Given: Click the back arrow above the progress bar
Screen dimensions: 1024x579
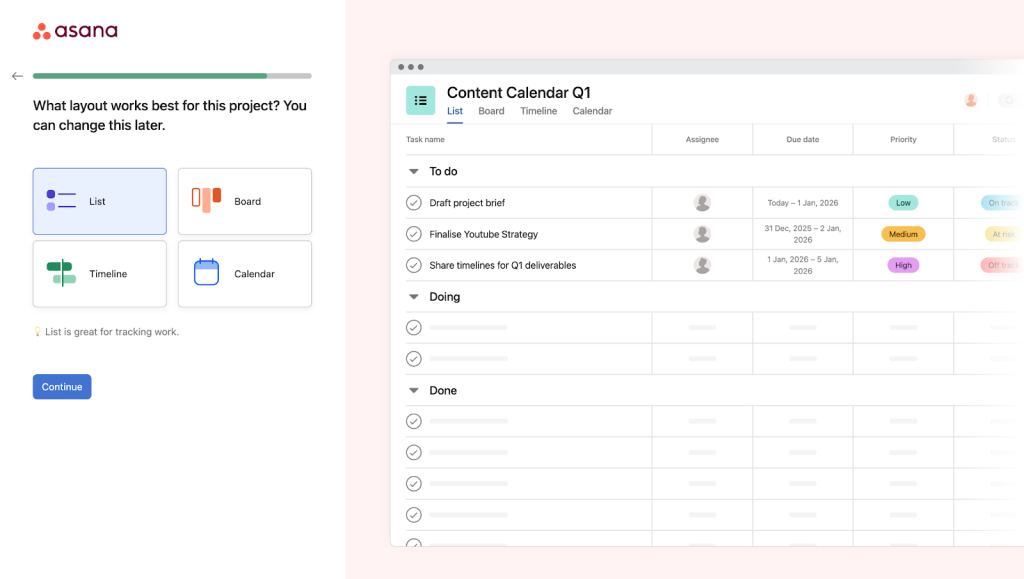Looking at the screenshot, I should tap(16, 75).
